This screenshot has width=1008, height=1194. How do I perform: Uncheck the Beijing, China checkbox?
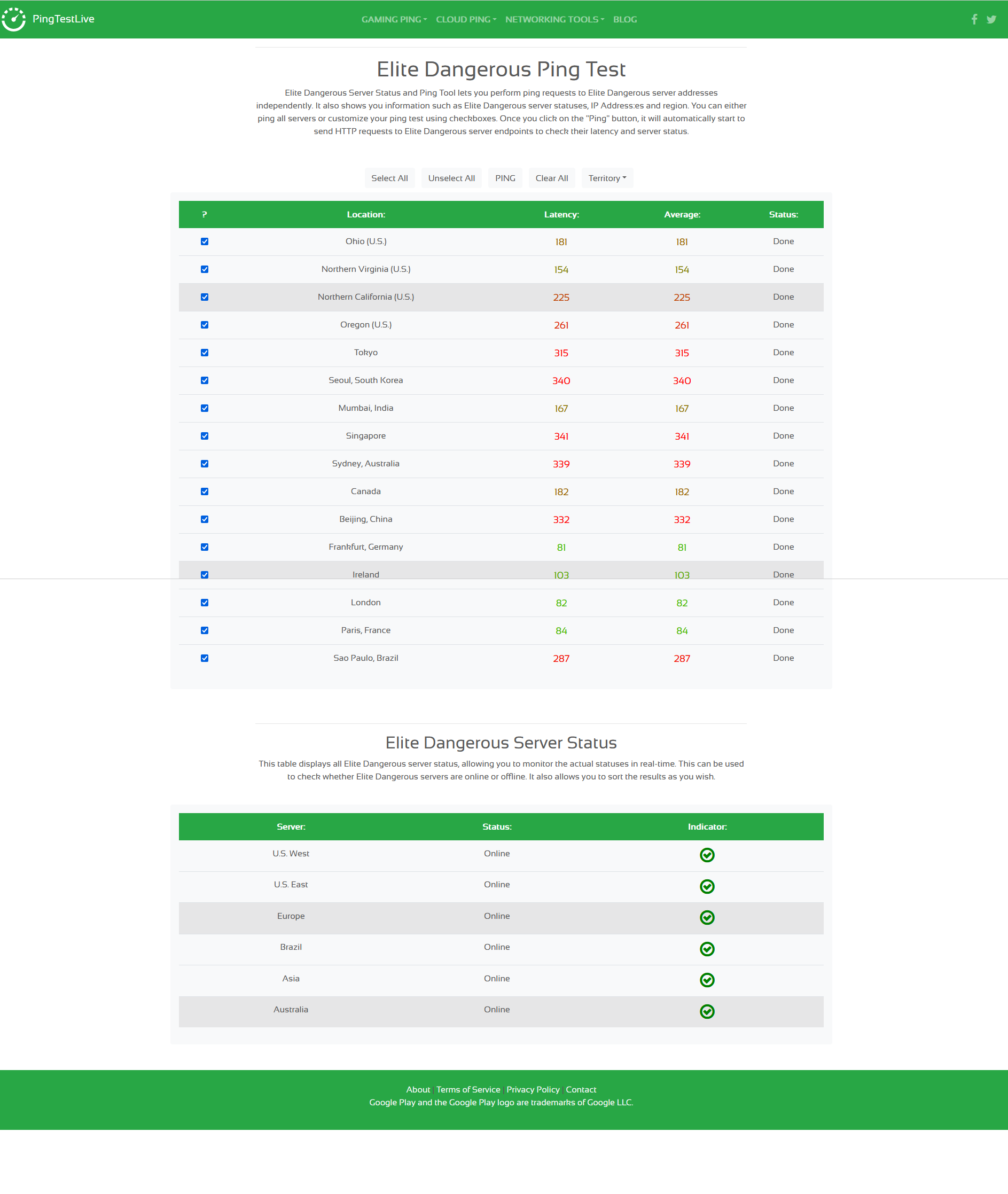coord(205,520)
